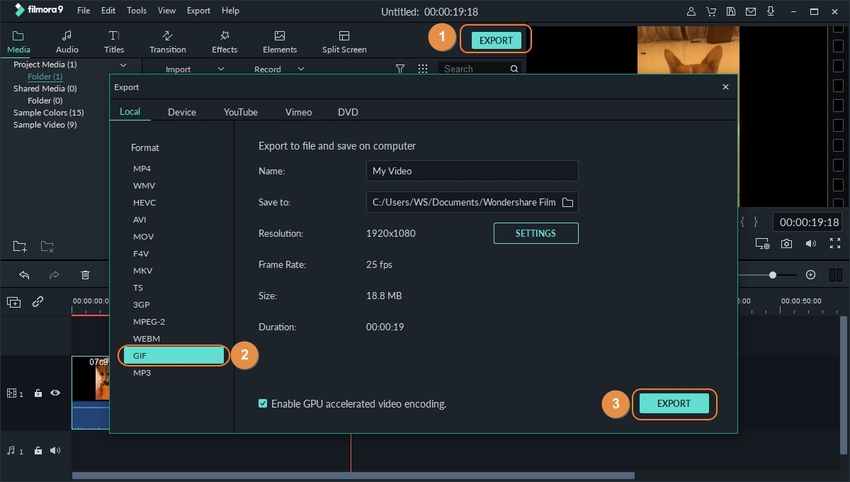Click the delete trash icon in timeline toolbar
The width and height of the screenshot is (850, 482).
coord(85,275)
